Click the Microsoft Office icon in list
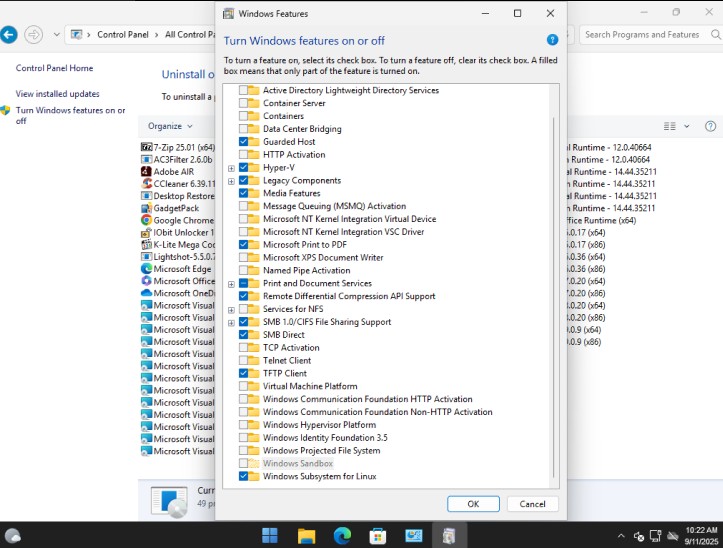Viewport: 723px width, 548px height. pyautogui.click(x=146, y=281)
